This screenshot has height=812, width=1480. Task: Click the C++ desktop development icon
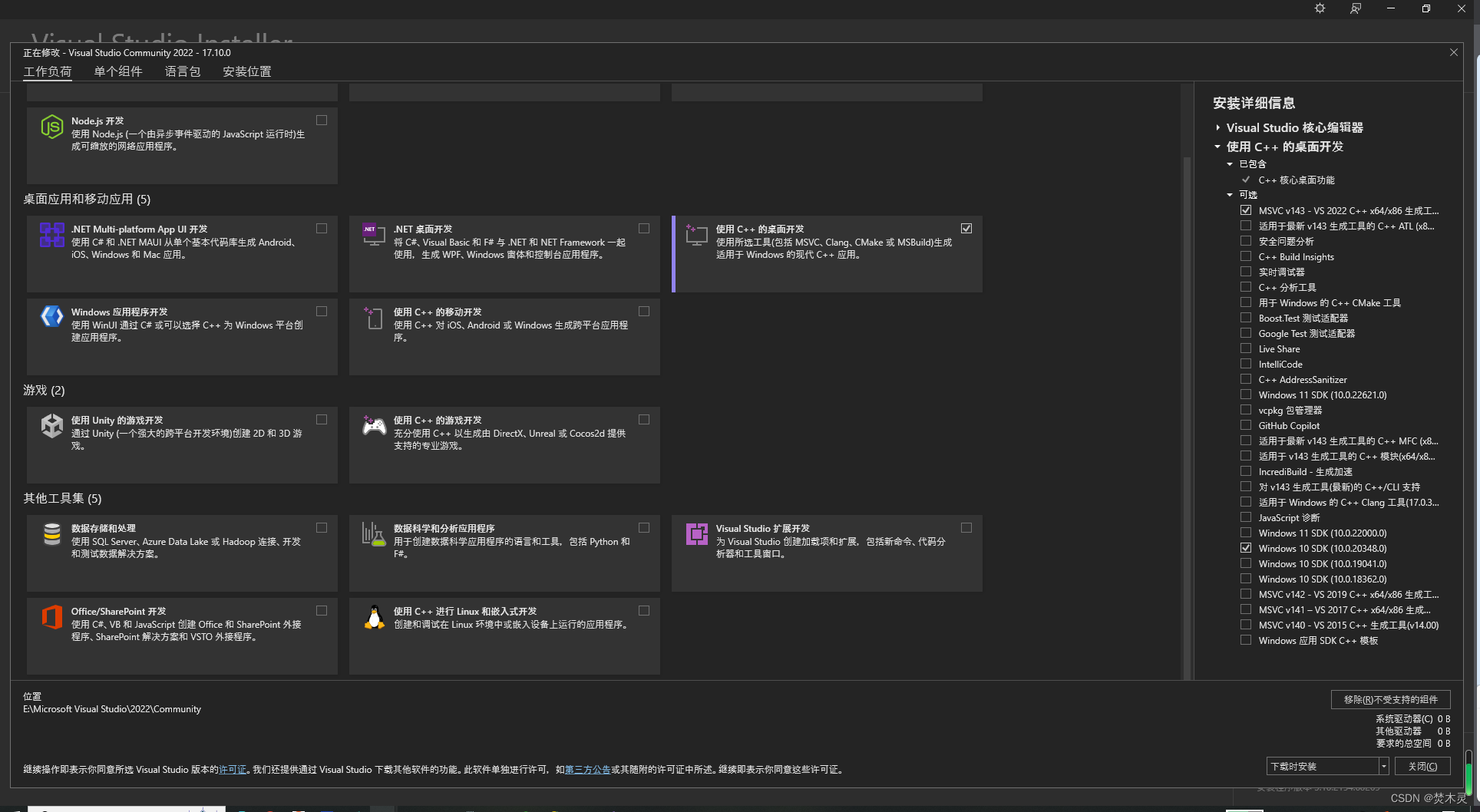click(696, 235)
